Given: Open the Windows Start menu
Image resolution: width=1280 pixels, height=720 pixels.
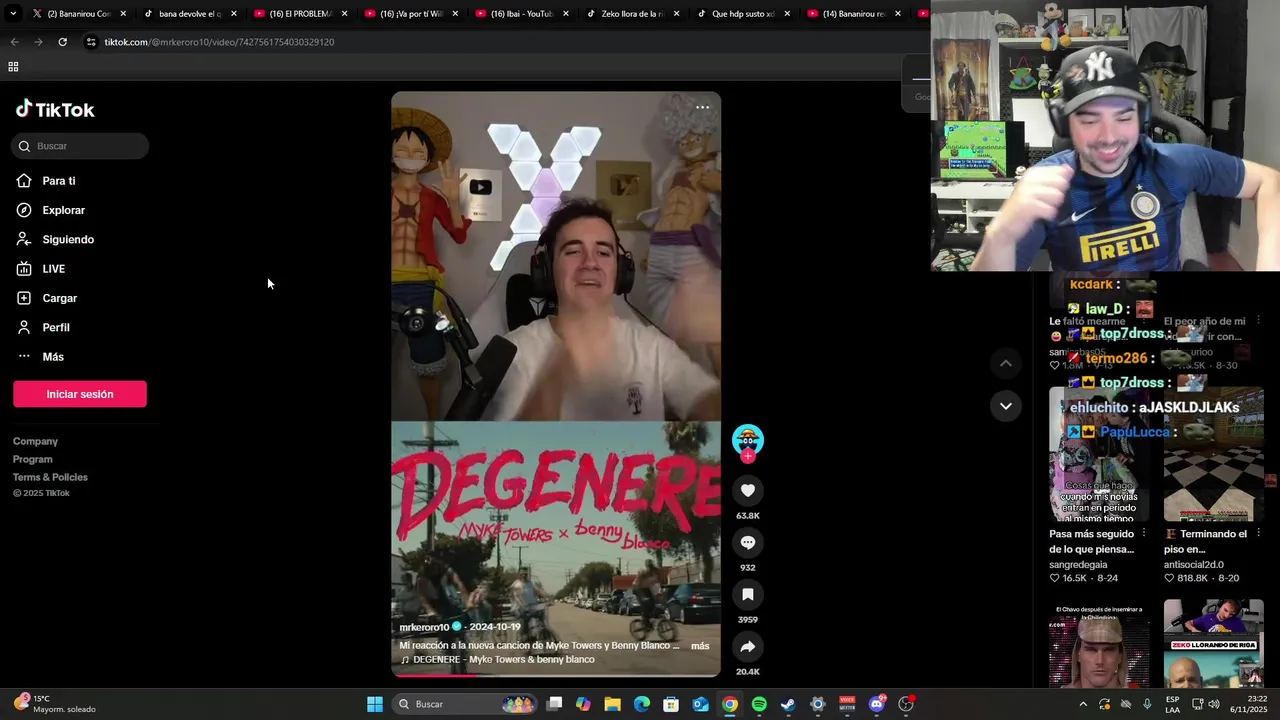Looking at the screenshot, I should point(375,704).
